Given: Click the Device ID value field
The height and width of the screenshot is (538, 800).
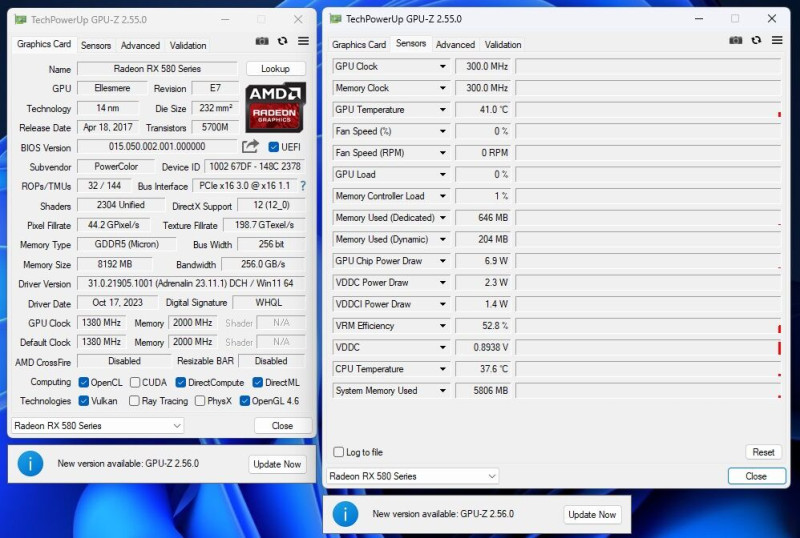Looking at the screenshot, I should coord(255,166).
